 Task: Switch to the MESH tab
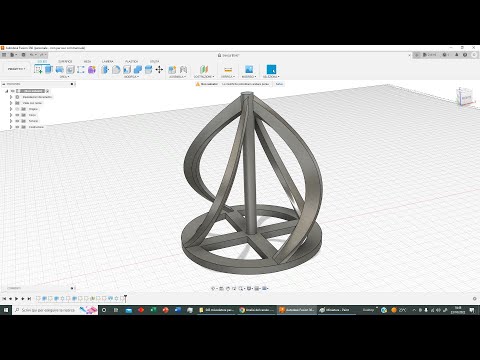(x=87, y=62)
